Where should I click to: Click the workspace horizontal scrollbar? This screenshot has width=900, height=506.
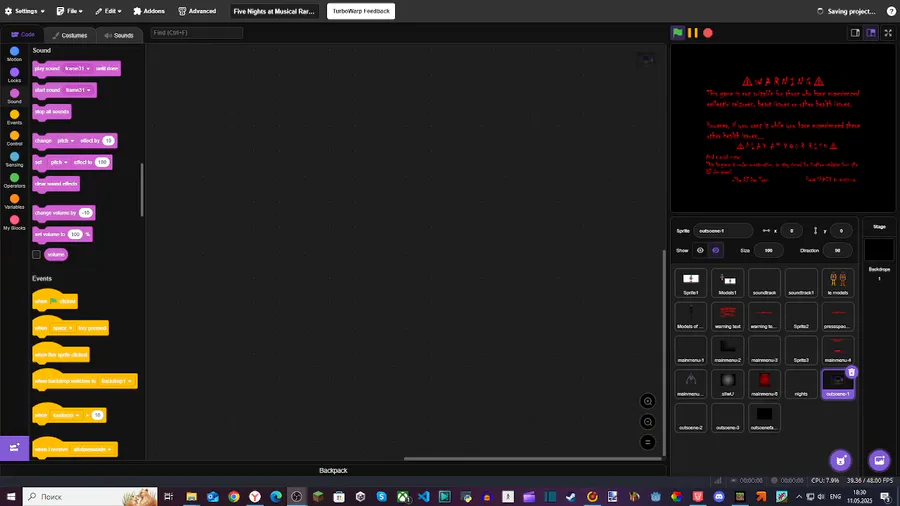tap(533, 458)
